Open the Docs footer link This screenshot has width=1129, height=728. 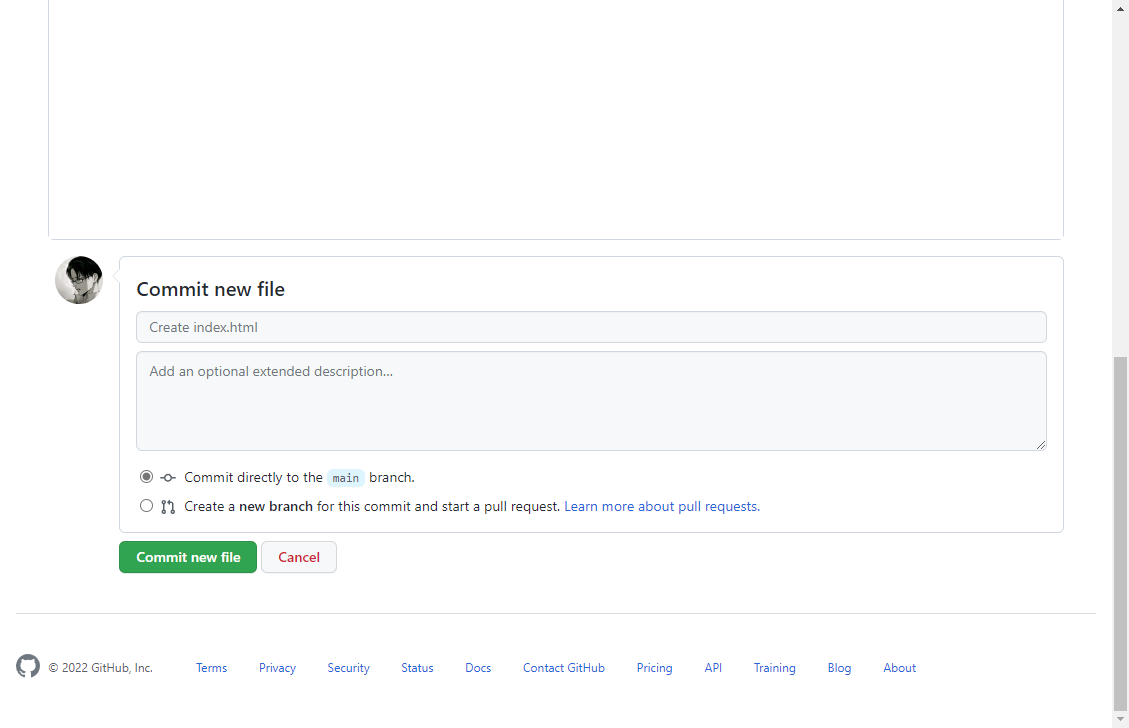pyautogui.click(x=478, y=668)
